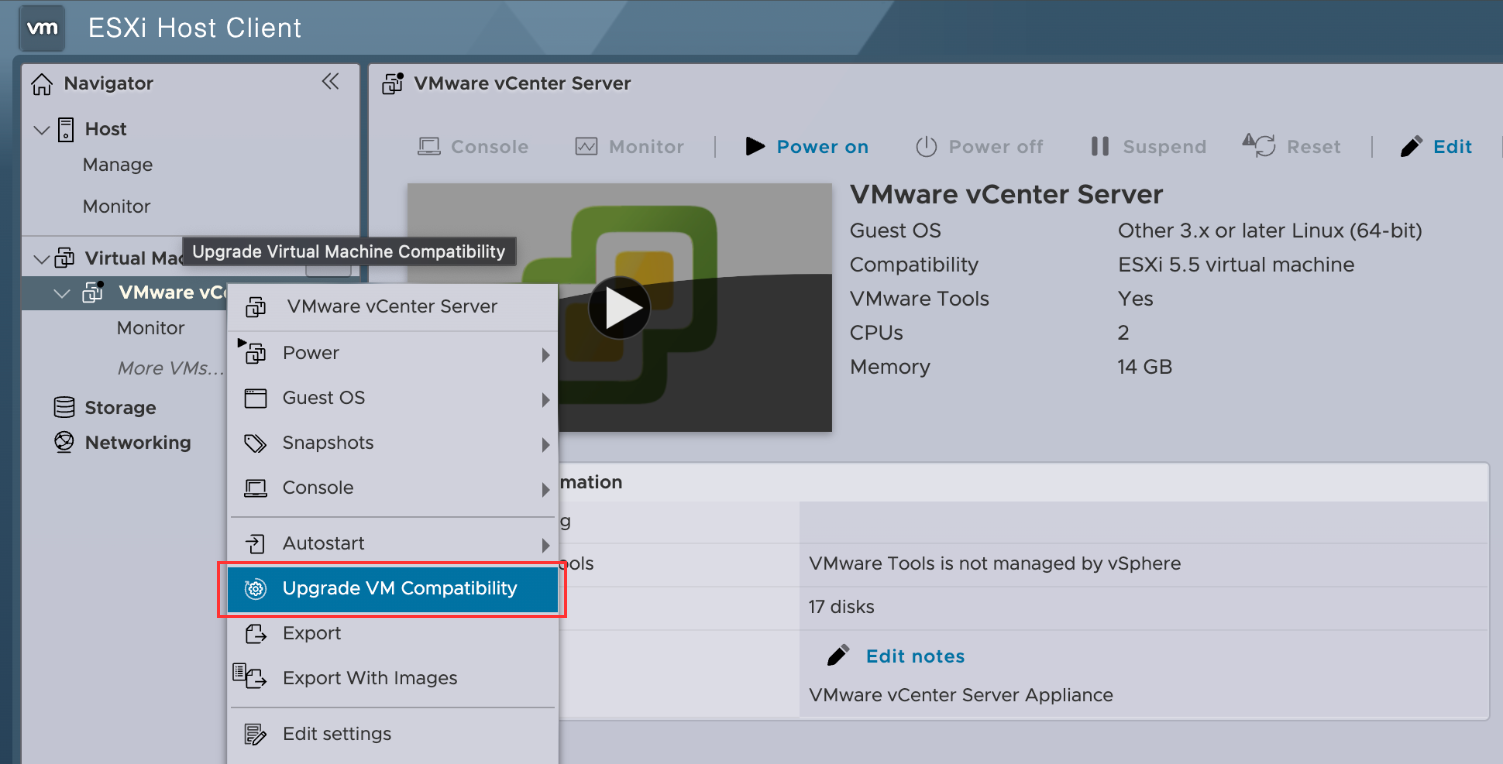Screen dimensions: 1503x764
Task: Click the Power on play triangle icon
Action: [x=755, y=146]
